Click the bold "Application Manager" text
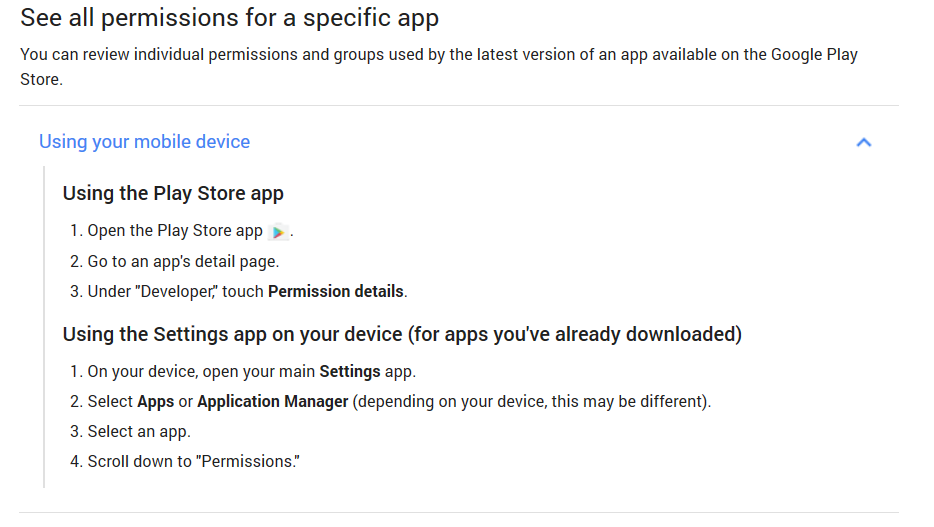Viewport: 934px width, 527px height. click(272, 402)
